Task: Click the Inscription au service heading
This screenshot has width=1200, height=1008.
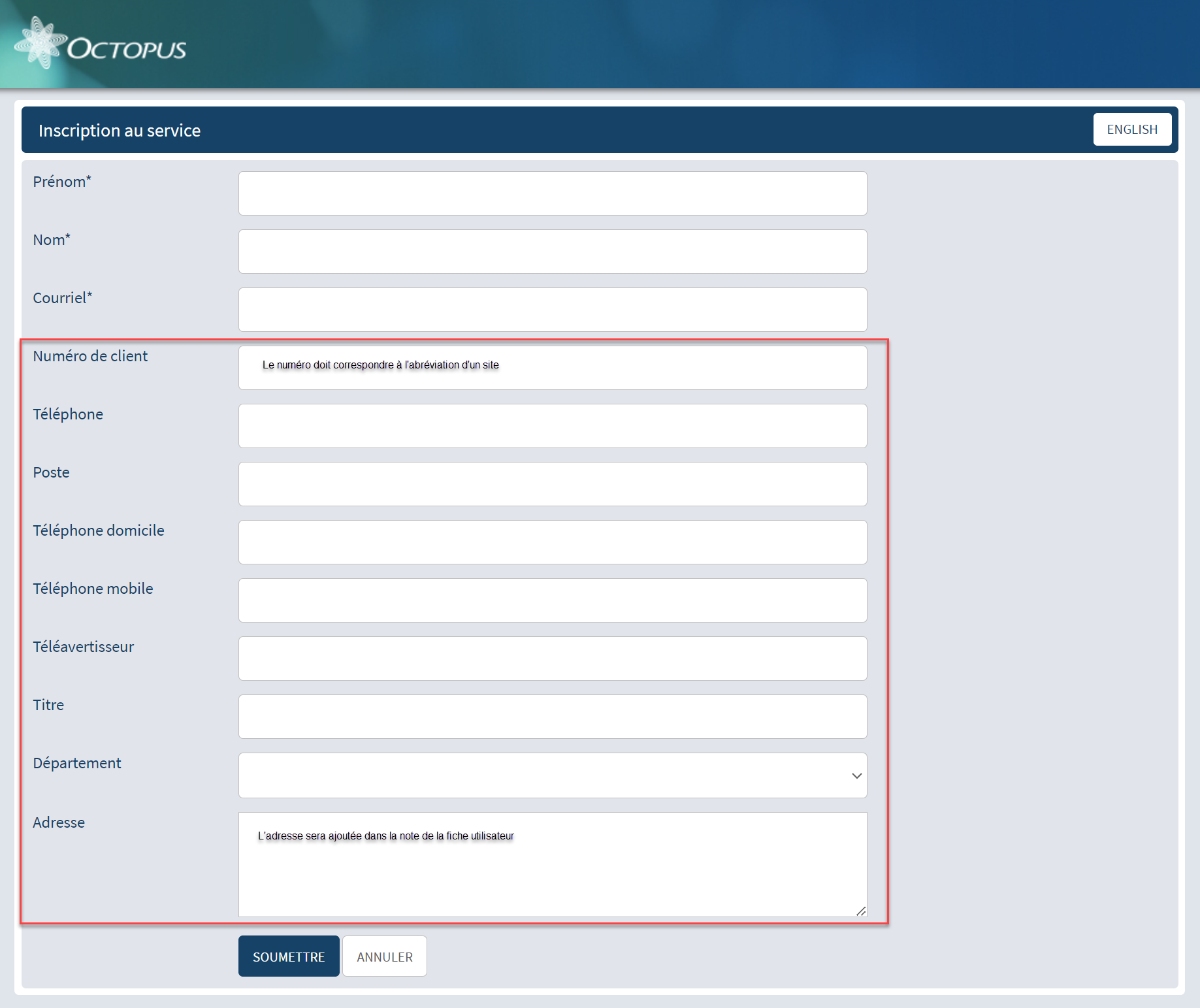Action: [x=120, y=131]
